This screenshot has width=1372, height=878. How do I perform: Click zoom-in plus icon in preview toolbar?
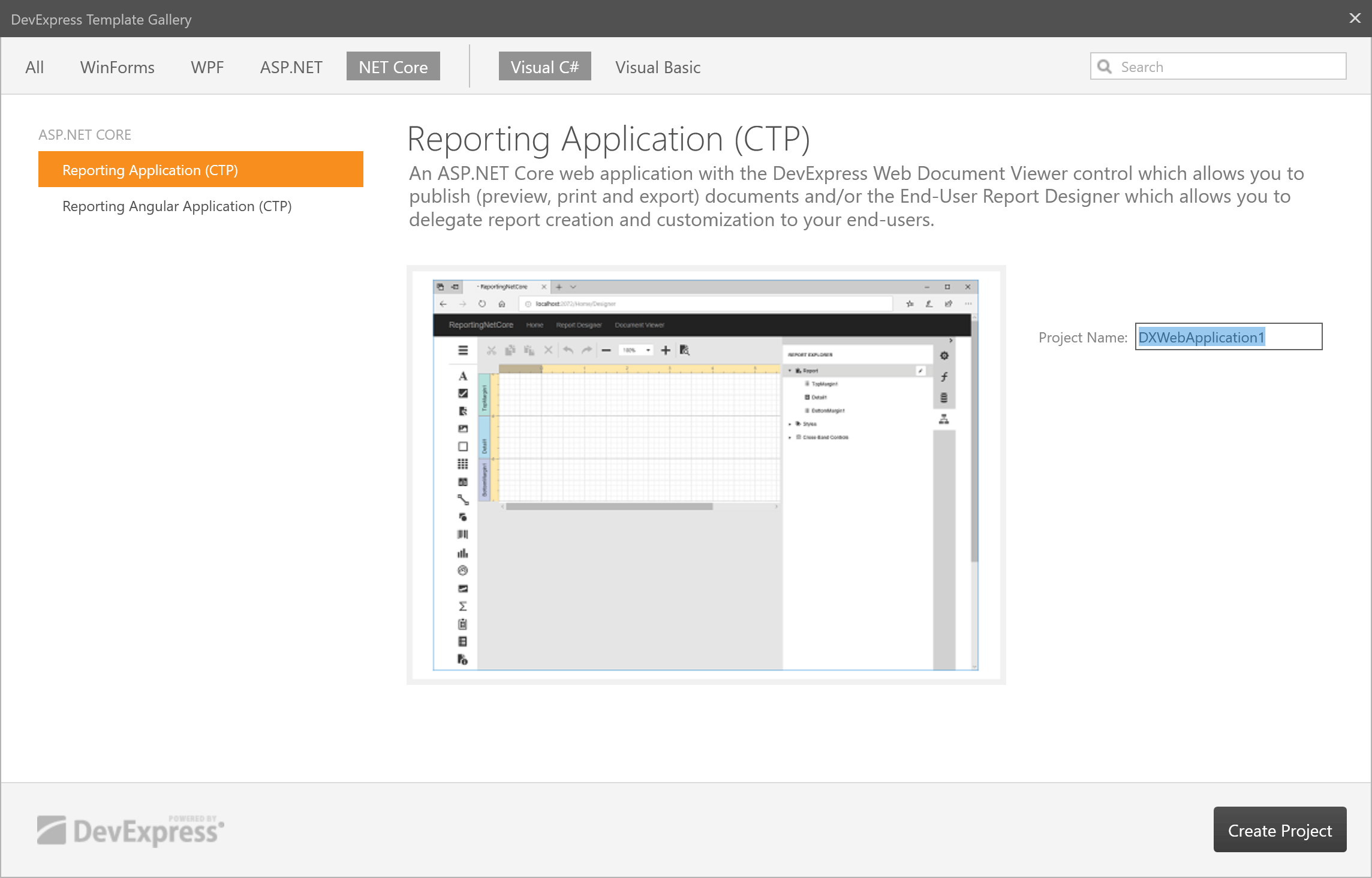pyautogui.click(x=666, y=350)
